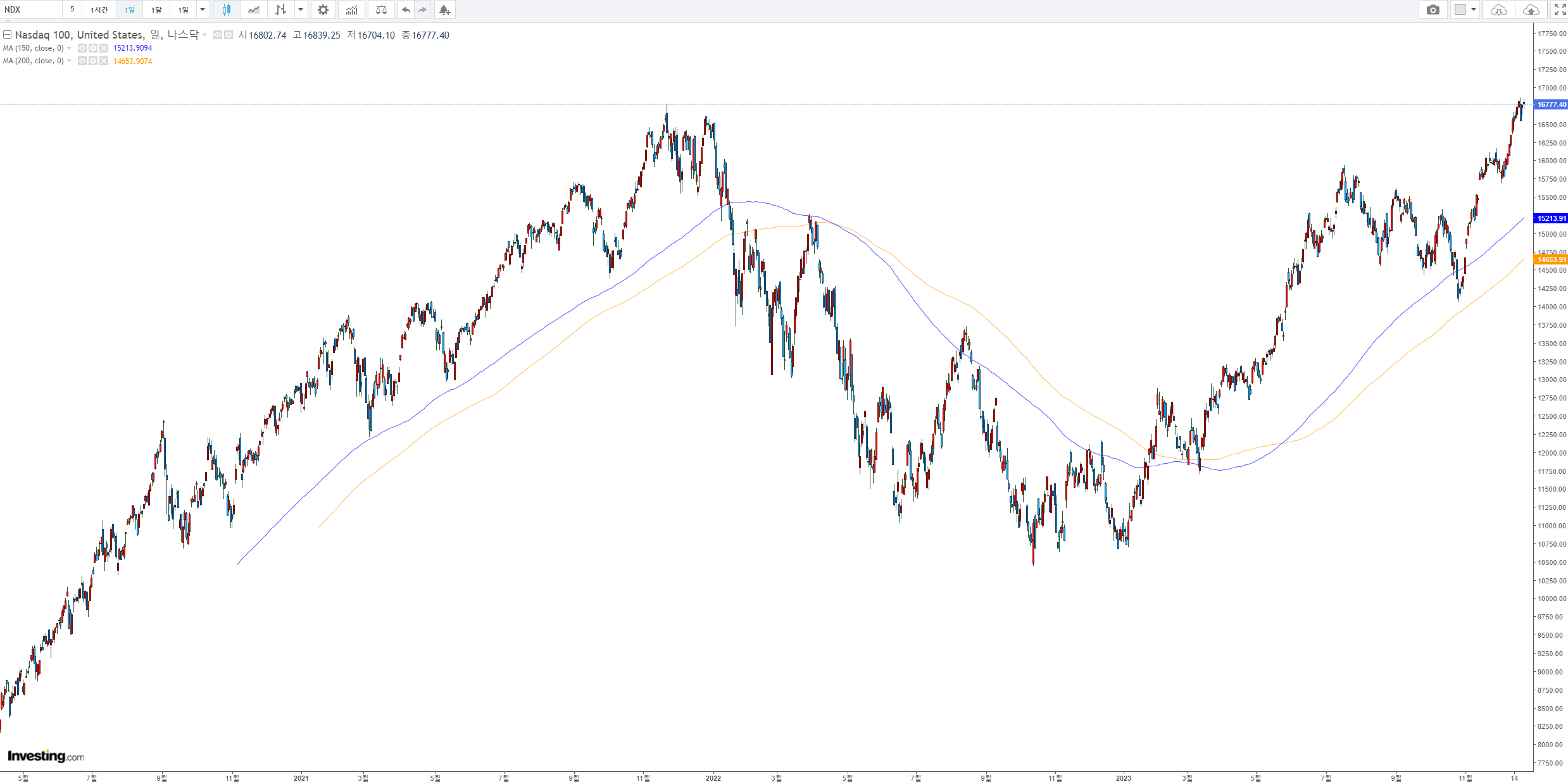
Task: Open the Investing.com logo link
Action: 46,756
